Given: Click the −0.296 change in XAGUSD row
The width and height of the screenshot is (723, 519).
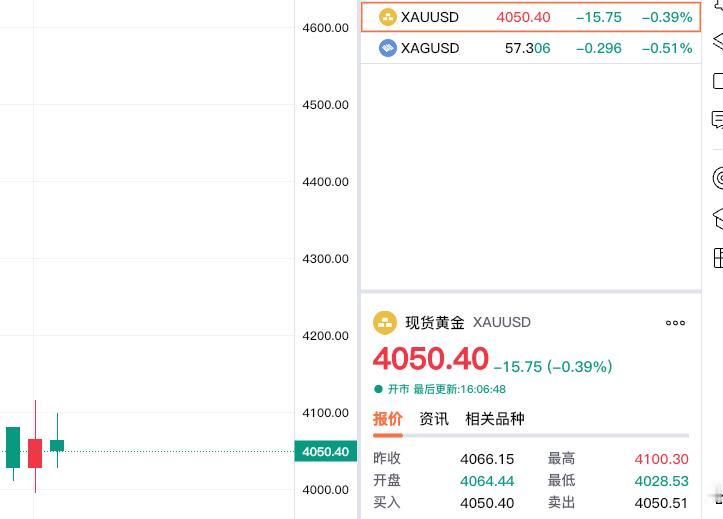Looking at the screenshot, I should (599, 48).
